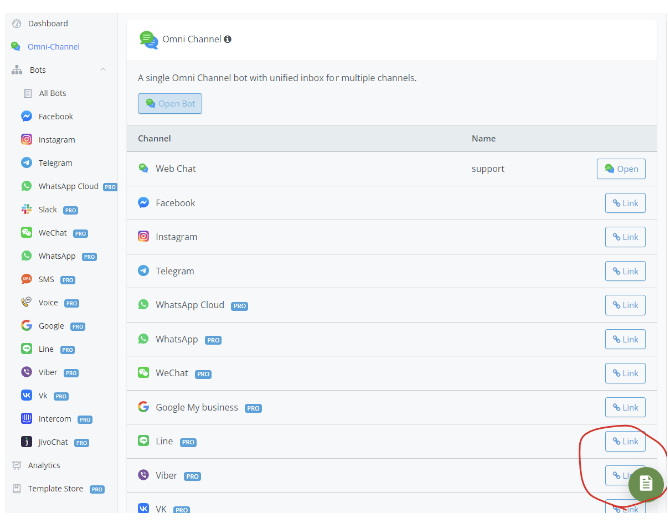Screen dimensions: 668x530
Task: Click the Slack sidebar icon
Action: [x=26, y=209]
